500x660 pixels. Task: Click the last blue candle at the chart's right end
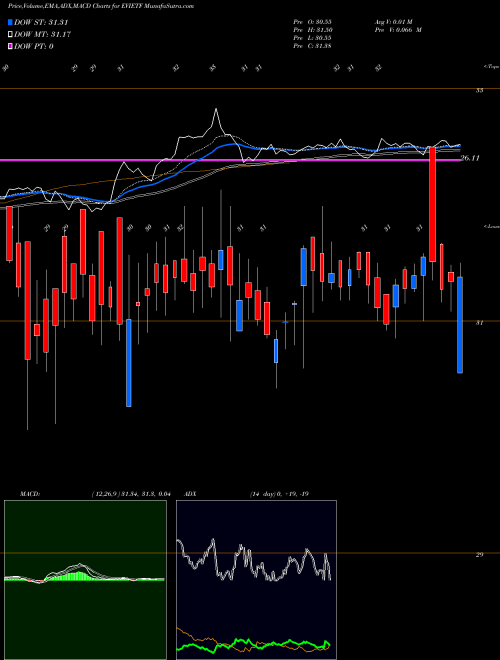(460, 325)
